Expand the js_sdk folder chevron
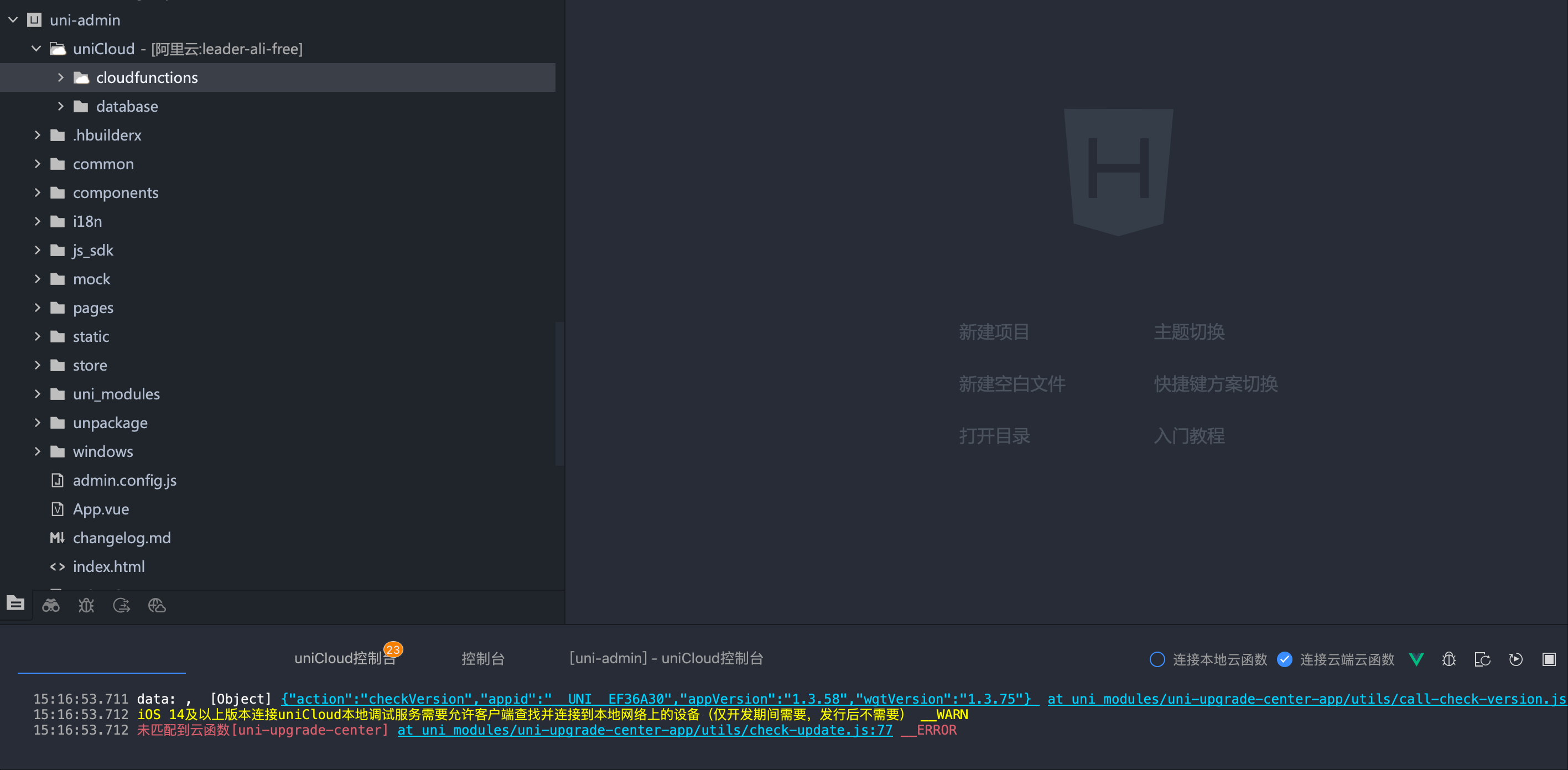 click(37, 249)
